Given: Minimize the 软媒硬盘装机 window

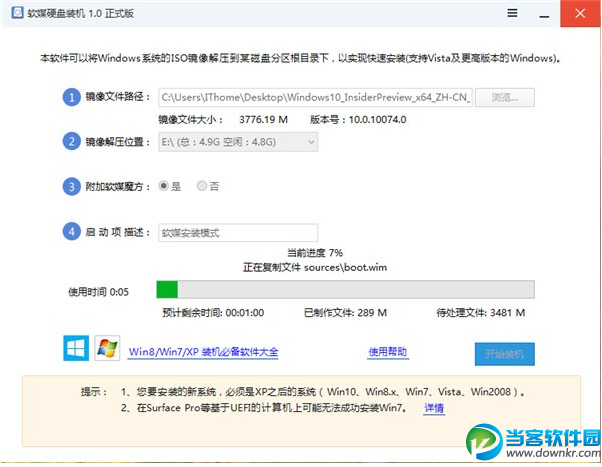Looking at the screenshot, I should (x=544, y=14).
